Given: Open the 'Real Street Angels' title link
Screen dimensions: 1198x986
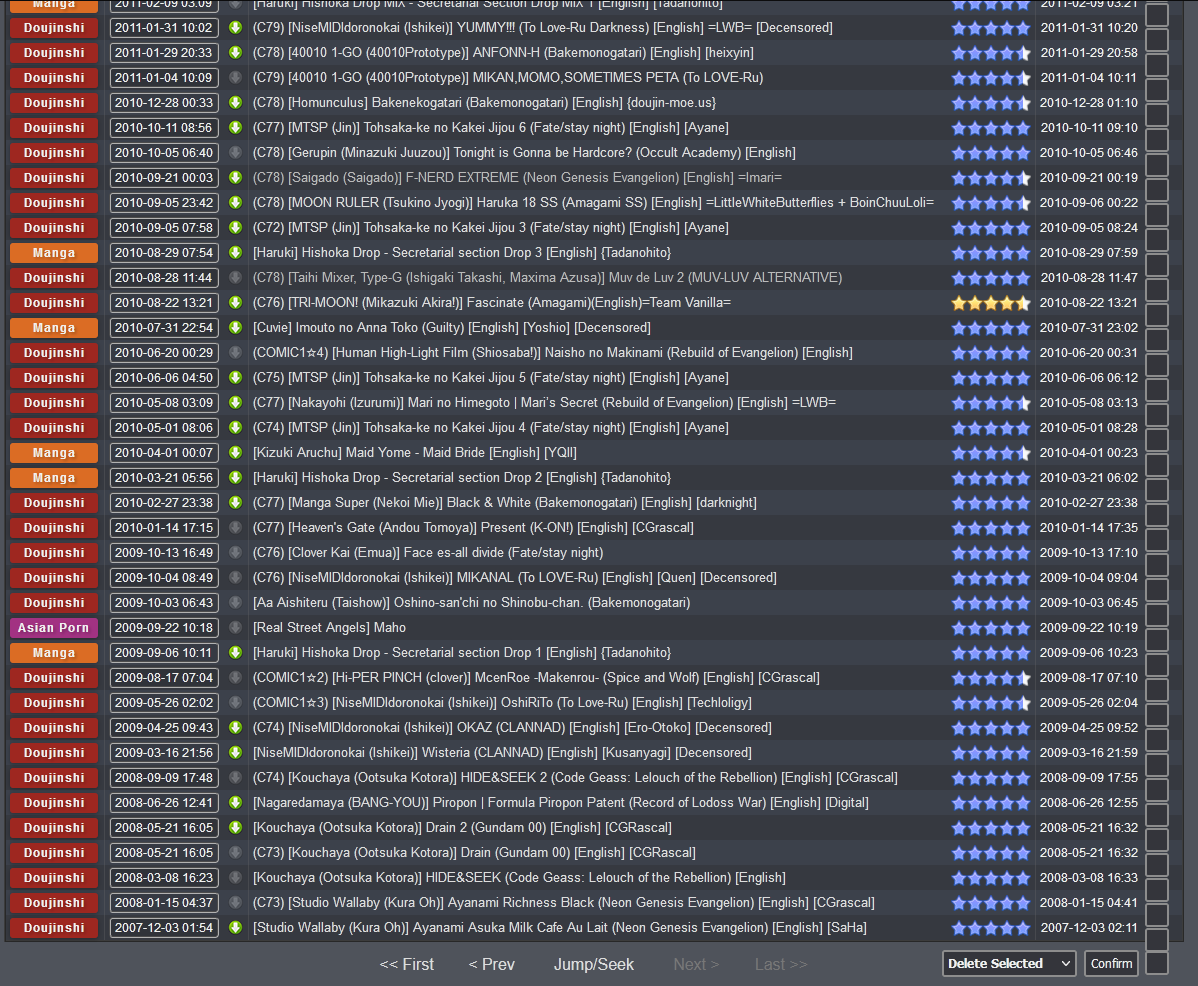Looking at the screenshot, I should [x=329, y=628].
